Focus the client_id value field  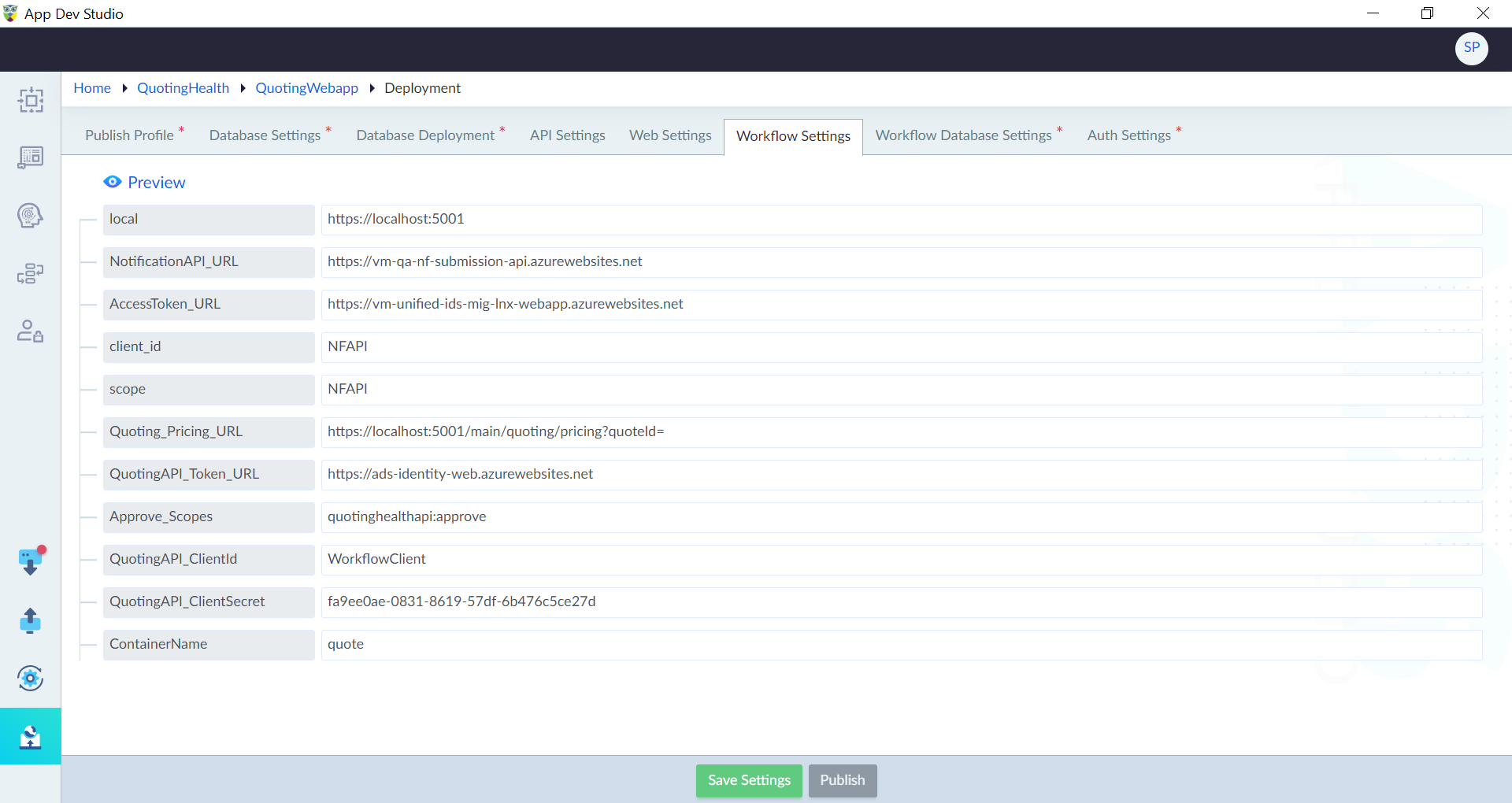pyautogui.click(x=902, y=347)
